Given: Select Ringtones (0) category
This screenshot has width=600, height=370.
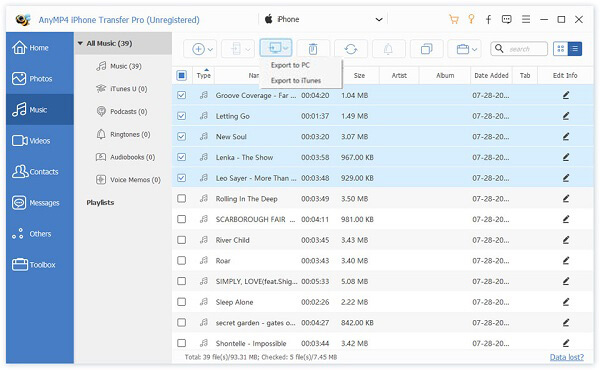Looking at the screenshot, I should tap(123, 134).
